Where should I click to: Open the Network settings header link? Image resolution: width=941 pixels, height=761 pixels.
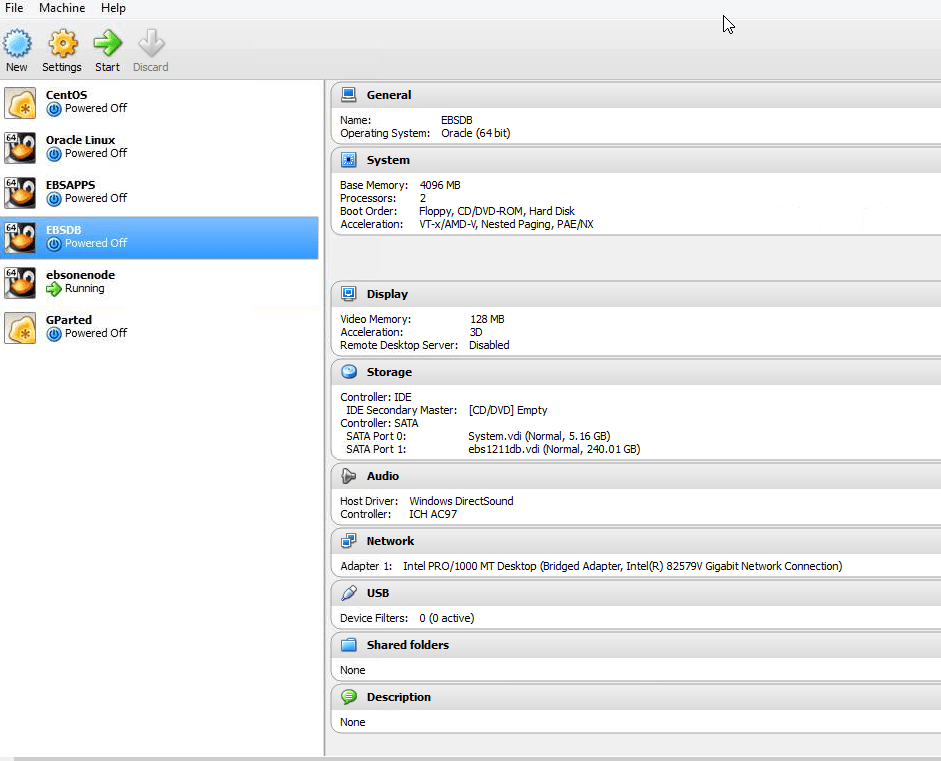[x=390, y=541]
